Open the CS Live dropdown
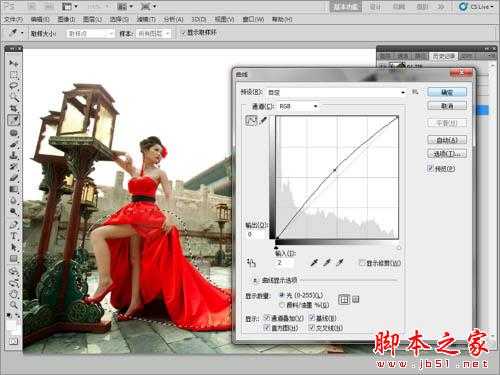 pos(476,7)
